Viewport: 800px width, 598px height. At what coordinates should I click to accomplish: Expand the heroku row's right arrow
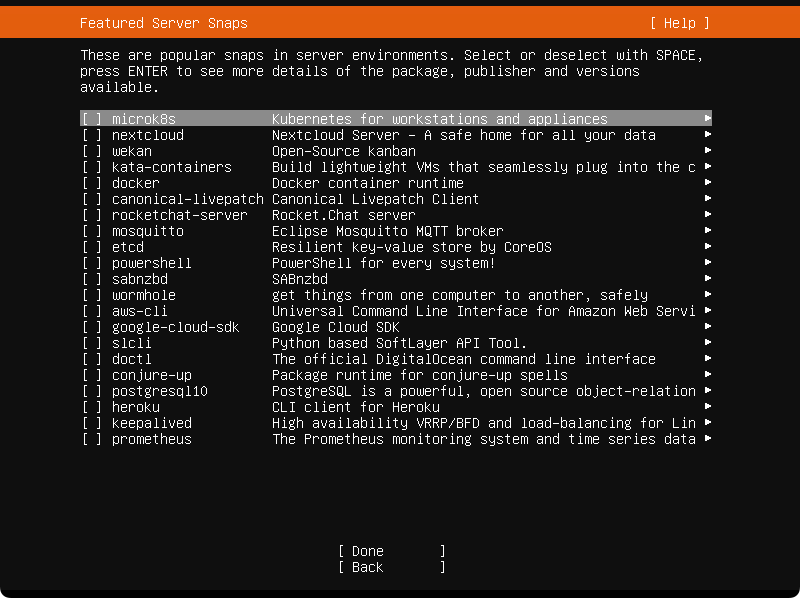coord(707,407)
